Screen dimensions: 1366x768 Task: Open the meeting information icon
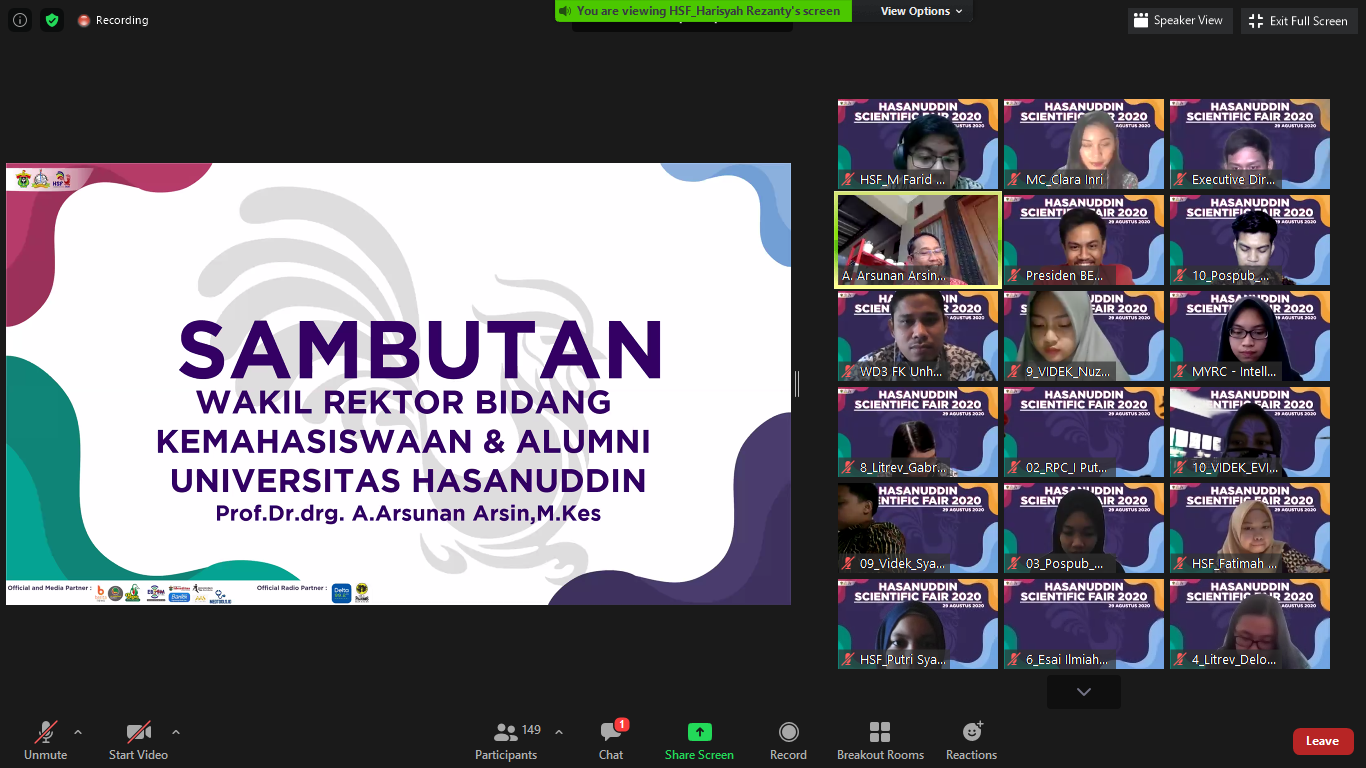click(20, 20)
